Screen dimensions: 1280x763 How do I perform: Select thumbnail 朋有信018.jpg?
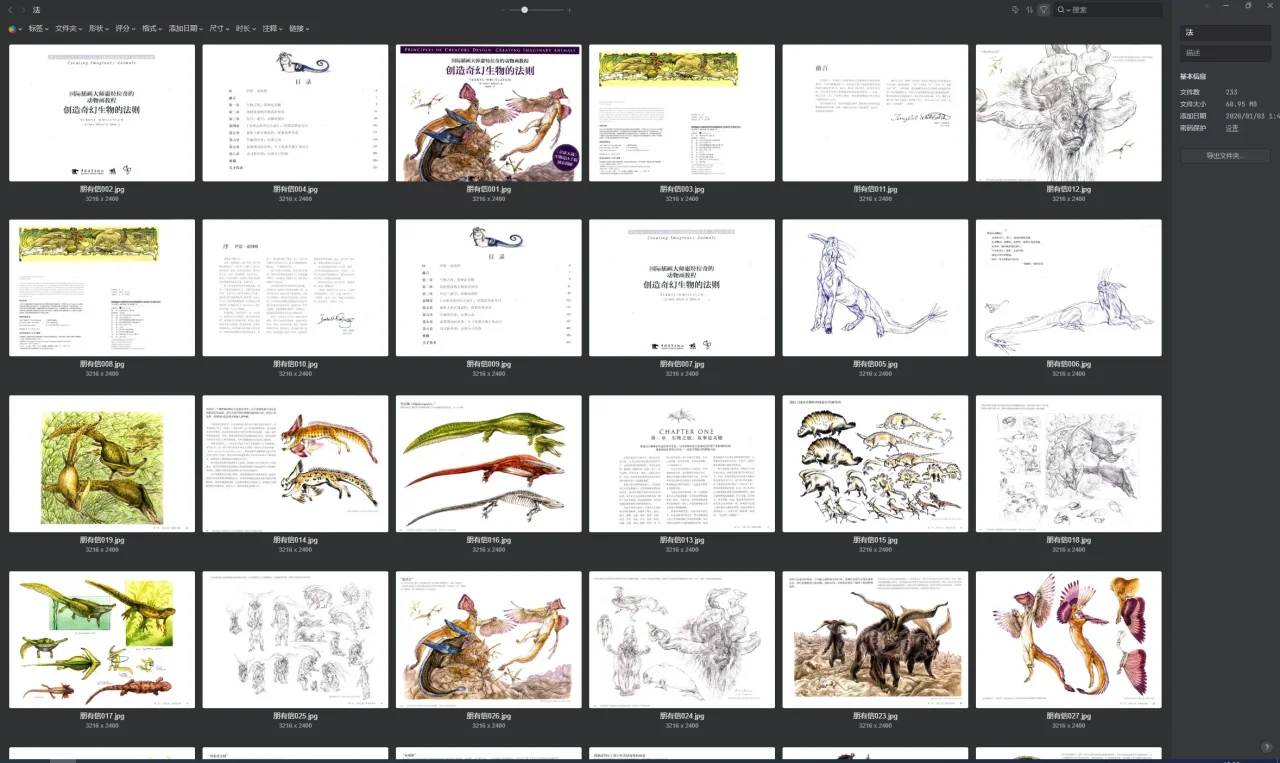[1069, 464]
